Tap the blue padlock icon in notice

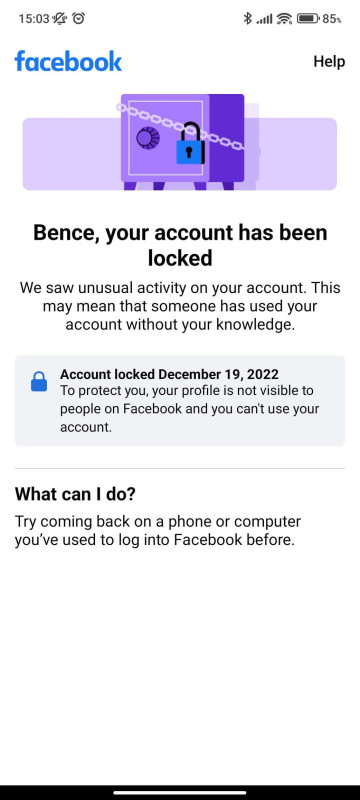tap(39, 382)
